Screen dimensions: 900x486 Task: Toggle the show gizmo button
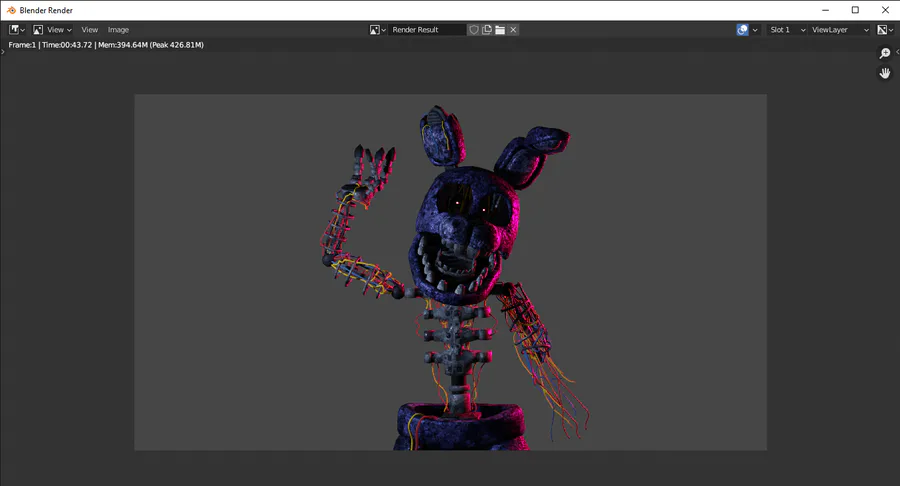[x=742, y=30]
